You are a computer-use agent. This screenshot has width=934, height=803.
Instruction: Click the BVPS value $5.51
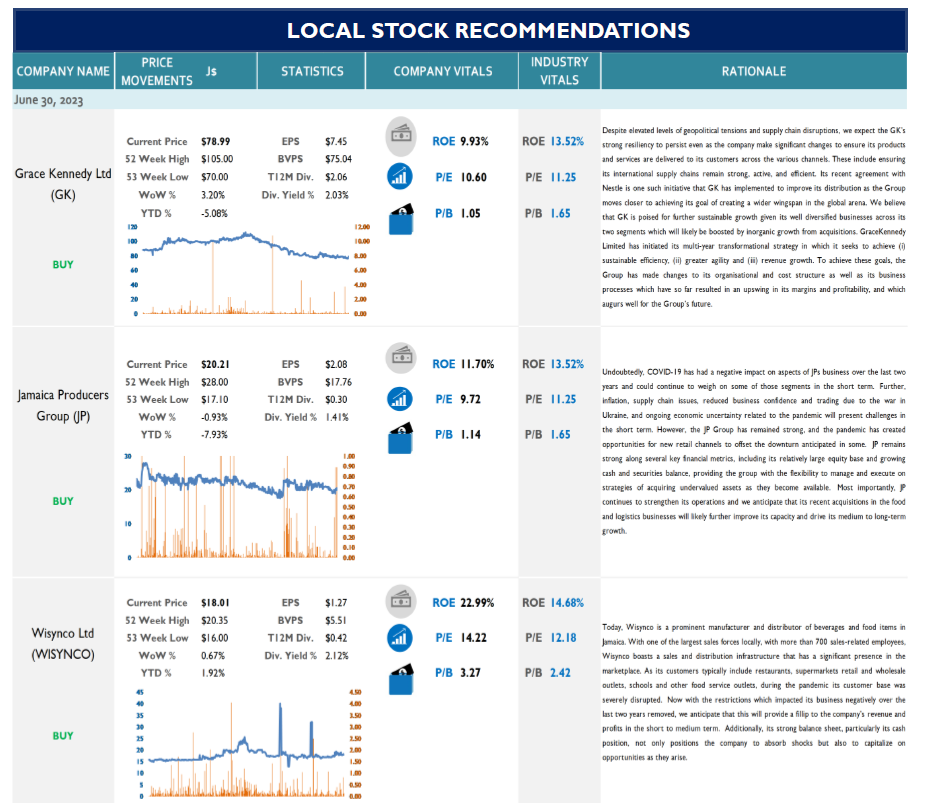pyautogui.click(x=336, y=620)
